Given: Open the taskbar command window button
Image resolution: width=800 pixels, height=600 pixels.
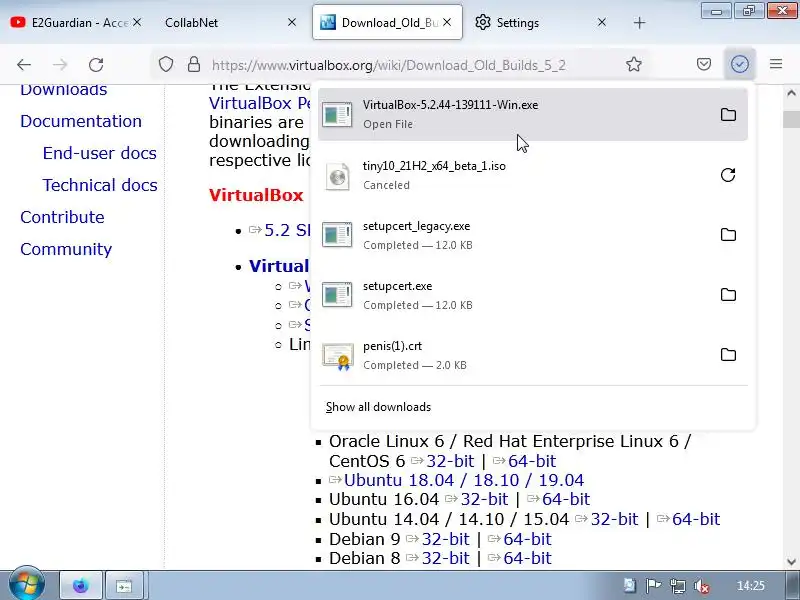Looking at the screenshot, I should [x=123, y=586].
